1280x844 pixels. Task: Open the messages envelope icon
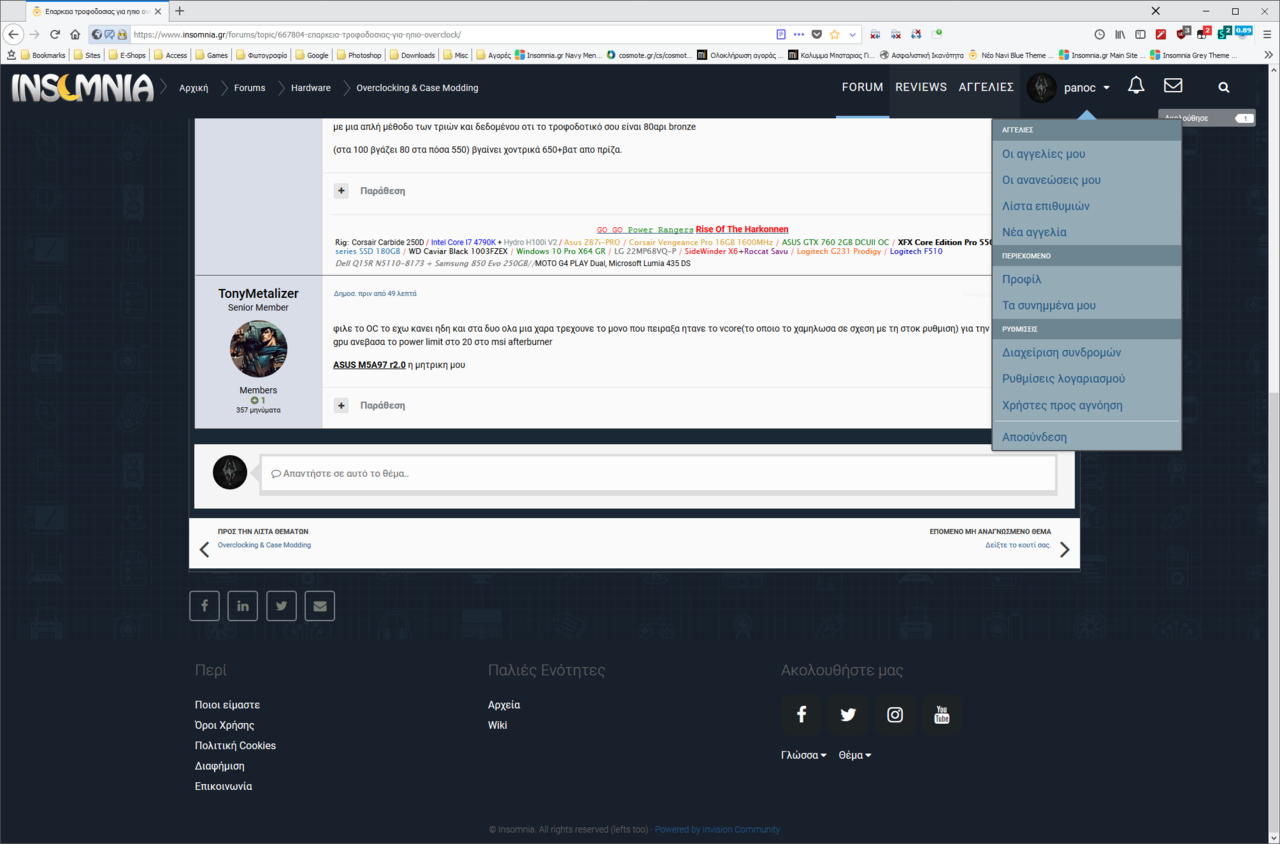click(1173, 86)
